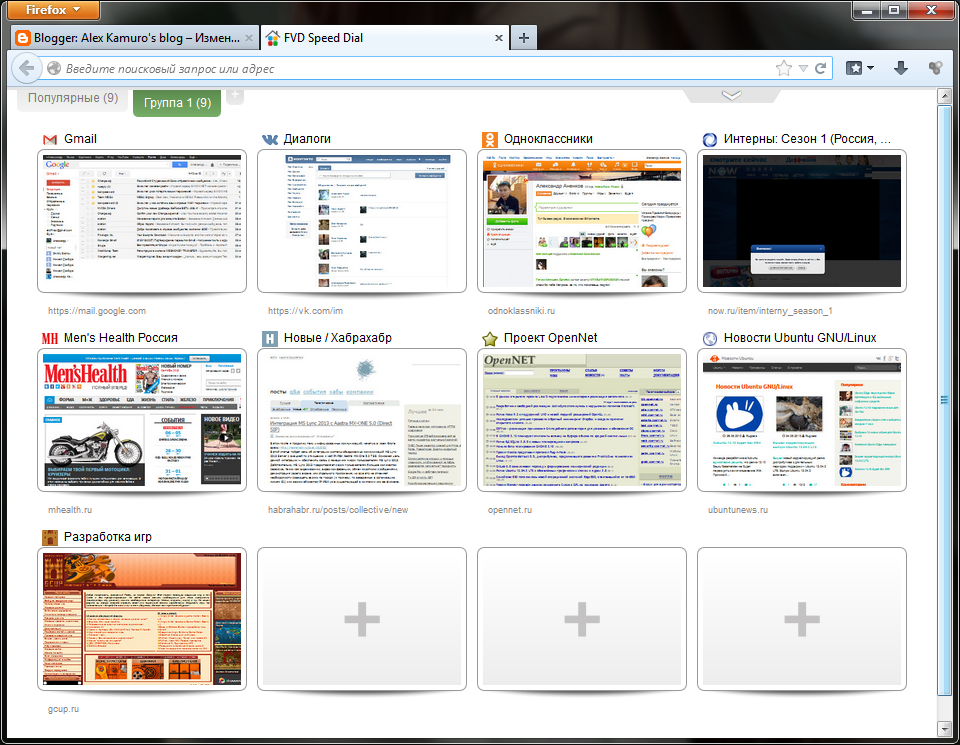
Task: Add a dial below the OpenNet tile
Action: point(582,619)
